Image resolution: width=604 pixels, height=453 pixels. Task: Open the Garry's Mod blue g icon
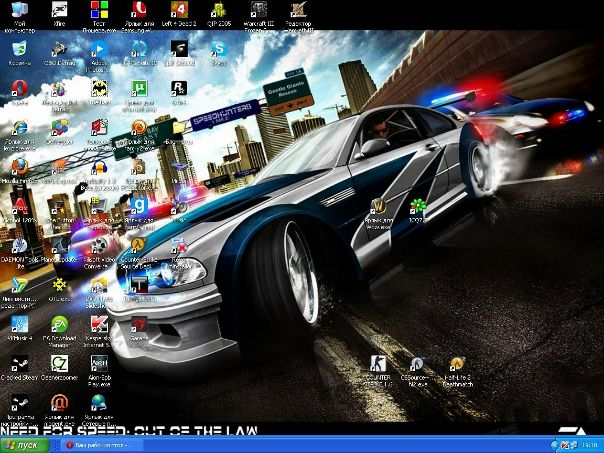pyautogui.click(x=139, y=206)
